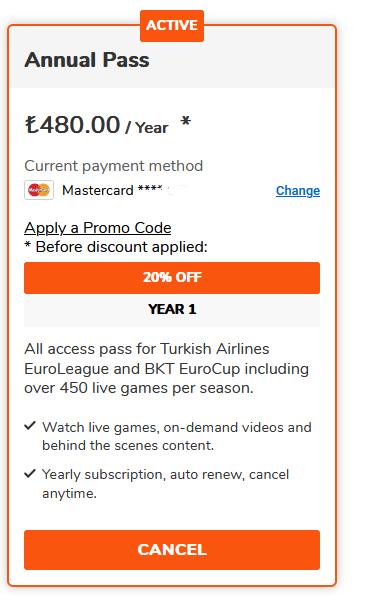
Task: Click the asterisk next to the yearly price
Action: click(186, 122)
